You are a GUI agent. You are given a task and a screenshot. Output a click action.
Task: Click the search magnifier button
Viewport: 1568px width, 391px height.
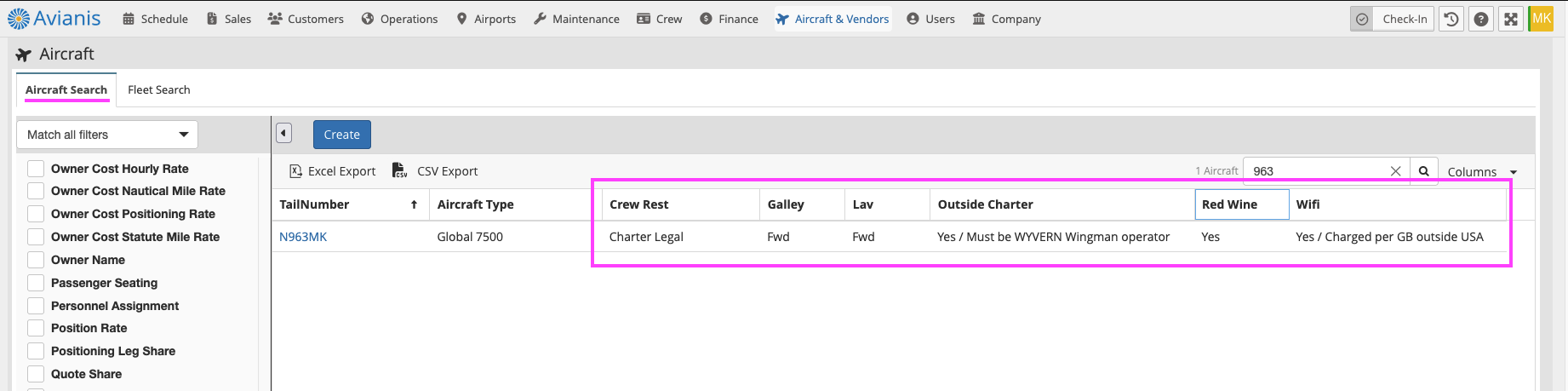1423,171
